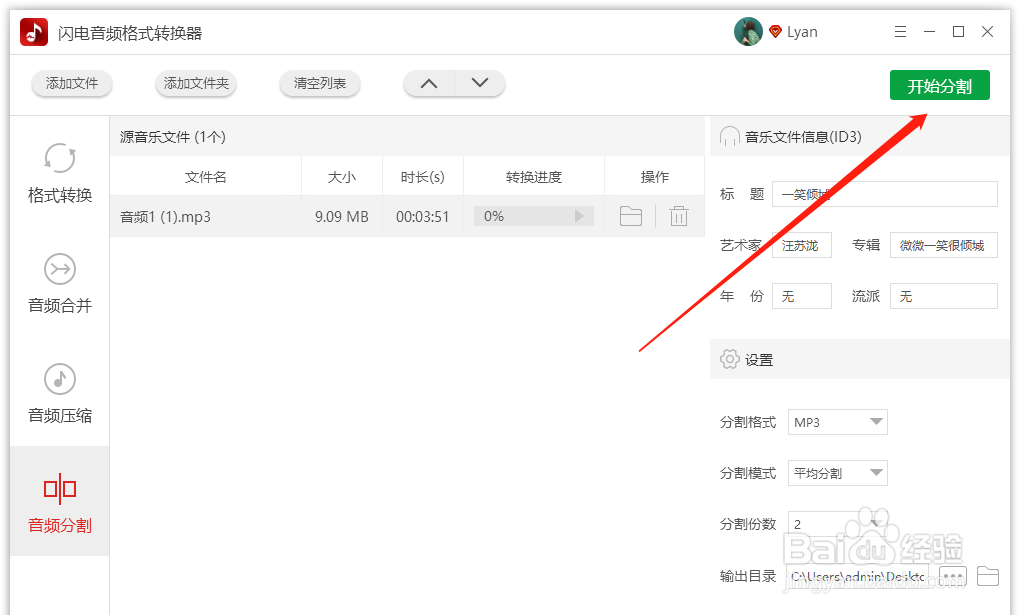Click the 标题 title input field
1020x616 pixels.
[884, 193]
